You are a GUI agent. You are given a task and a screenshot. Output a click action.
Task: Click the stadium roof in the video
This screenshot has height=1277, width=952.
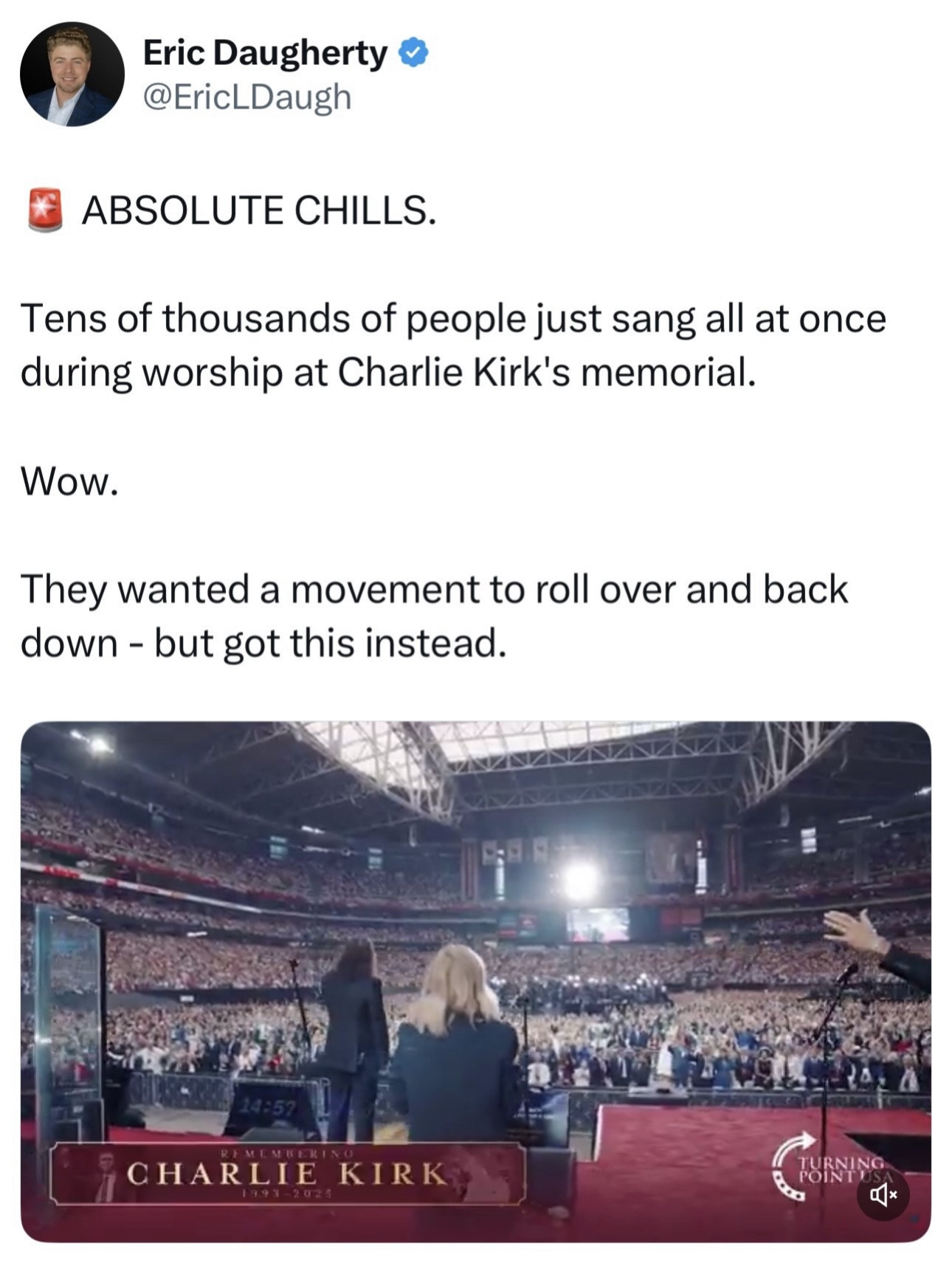click(472, 768)
